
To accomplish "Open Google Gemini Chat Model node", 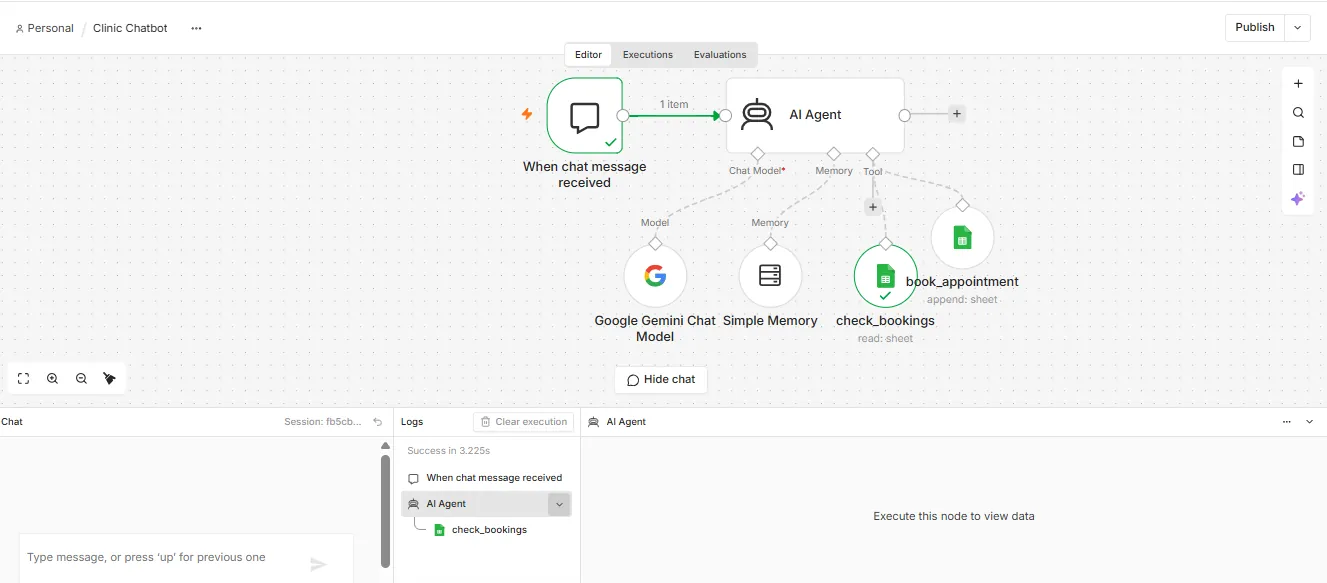I will coord(655,275).
